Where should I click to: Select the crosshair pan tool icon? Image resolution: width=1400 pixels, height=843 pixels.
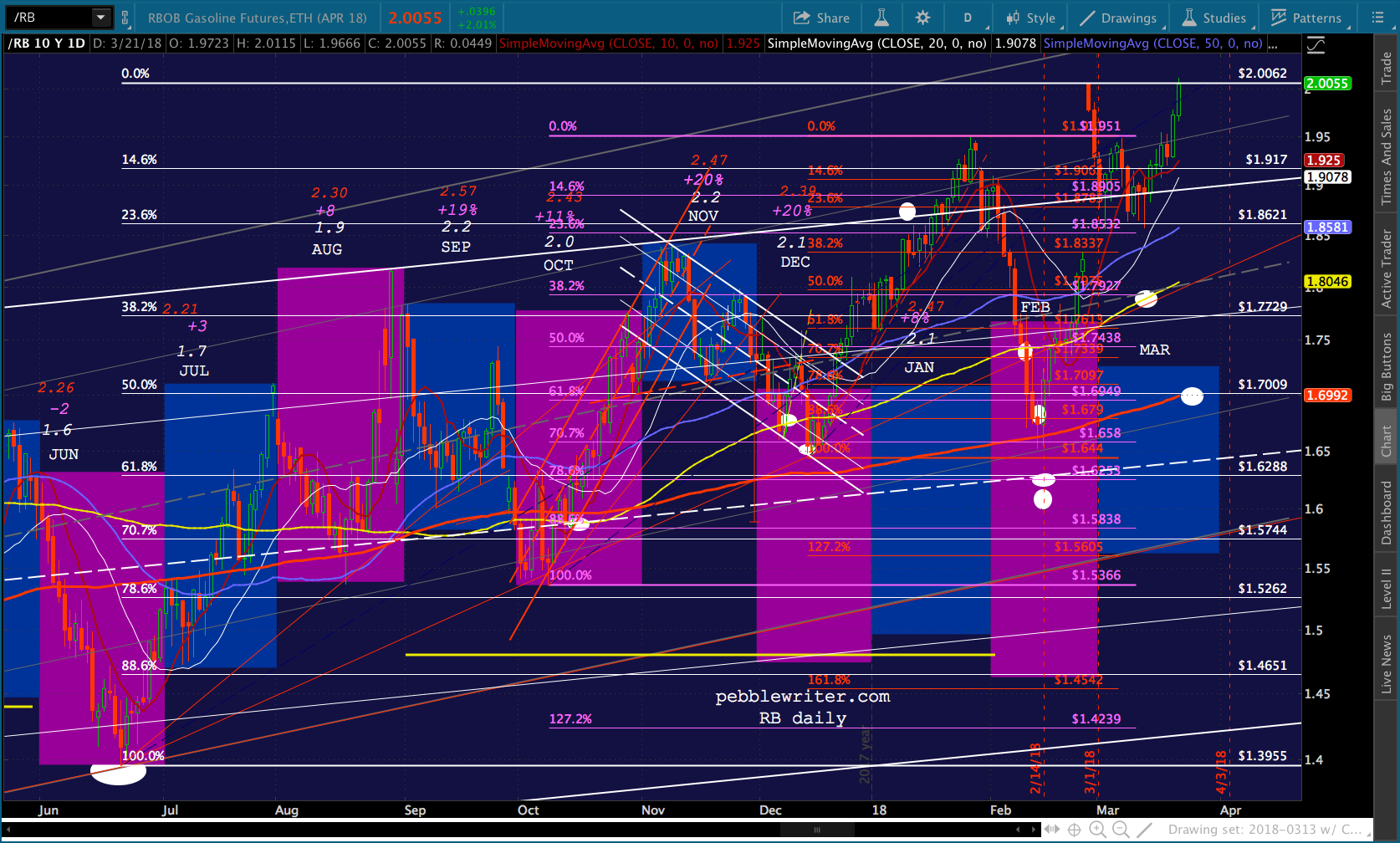(x=1074, y=830)
